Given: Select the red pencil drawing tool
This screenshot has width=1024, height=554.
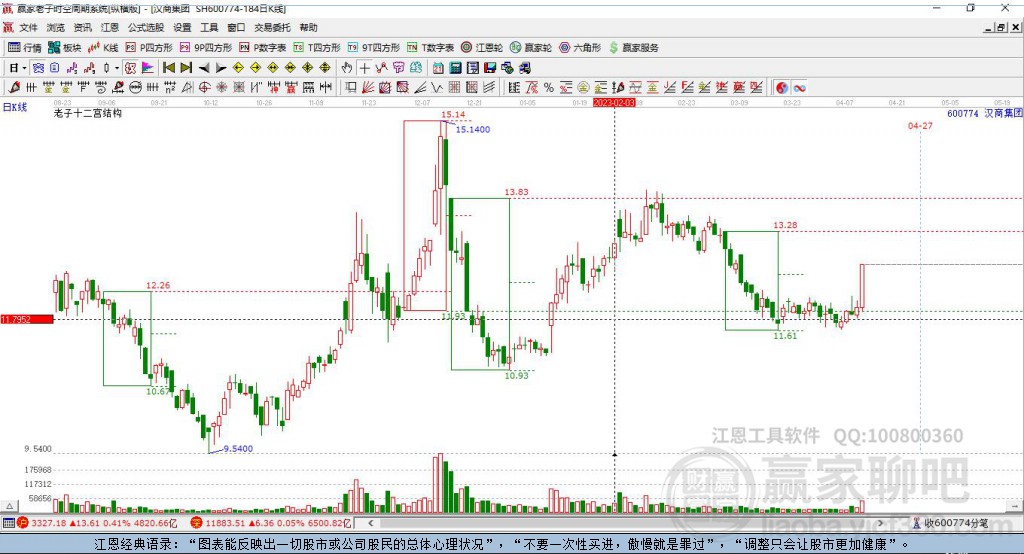Looking at the screenshot, I should (14, 87).
